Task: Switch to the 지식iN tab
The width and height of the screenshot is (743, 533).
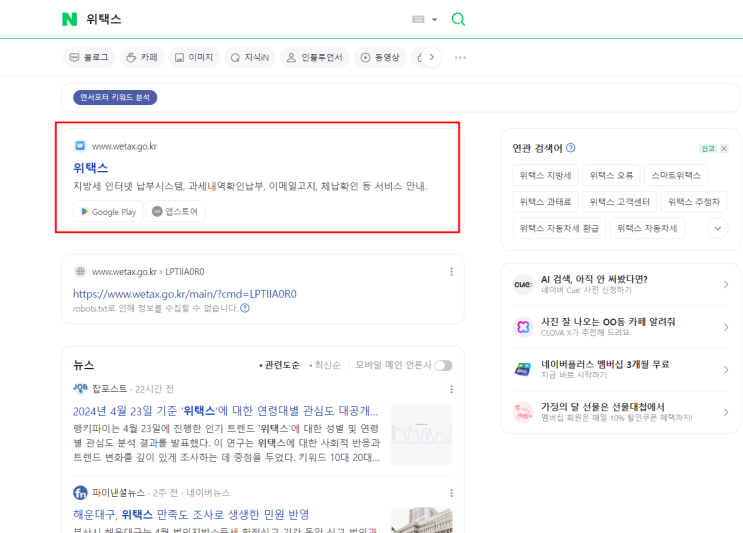Action: (x=250, y=57)
